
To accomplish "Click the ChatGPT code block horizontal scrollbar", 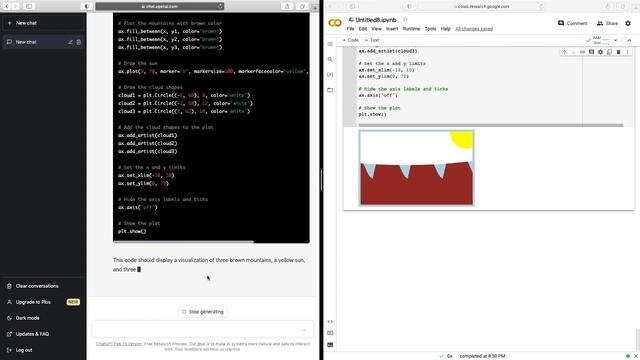I will tap(183, 242).
